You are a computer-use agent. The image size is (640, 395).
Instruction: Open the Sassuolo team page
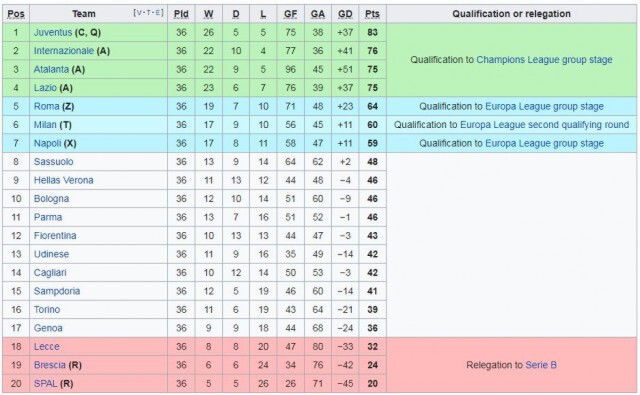tap(53, 162)
